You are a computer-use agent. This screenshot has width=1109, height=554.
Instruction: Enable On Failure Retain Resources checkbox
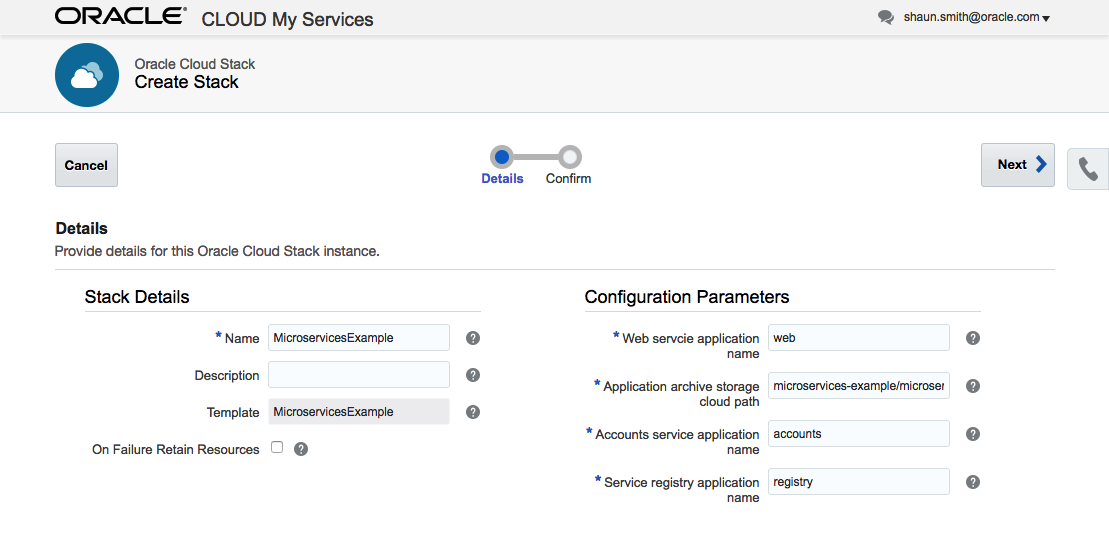click(x=277, y=447)
